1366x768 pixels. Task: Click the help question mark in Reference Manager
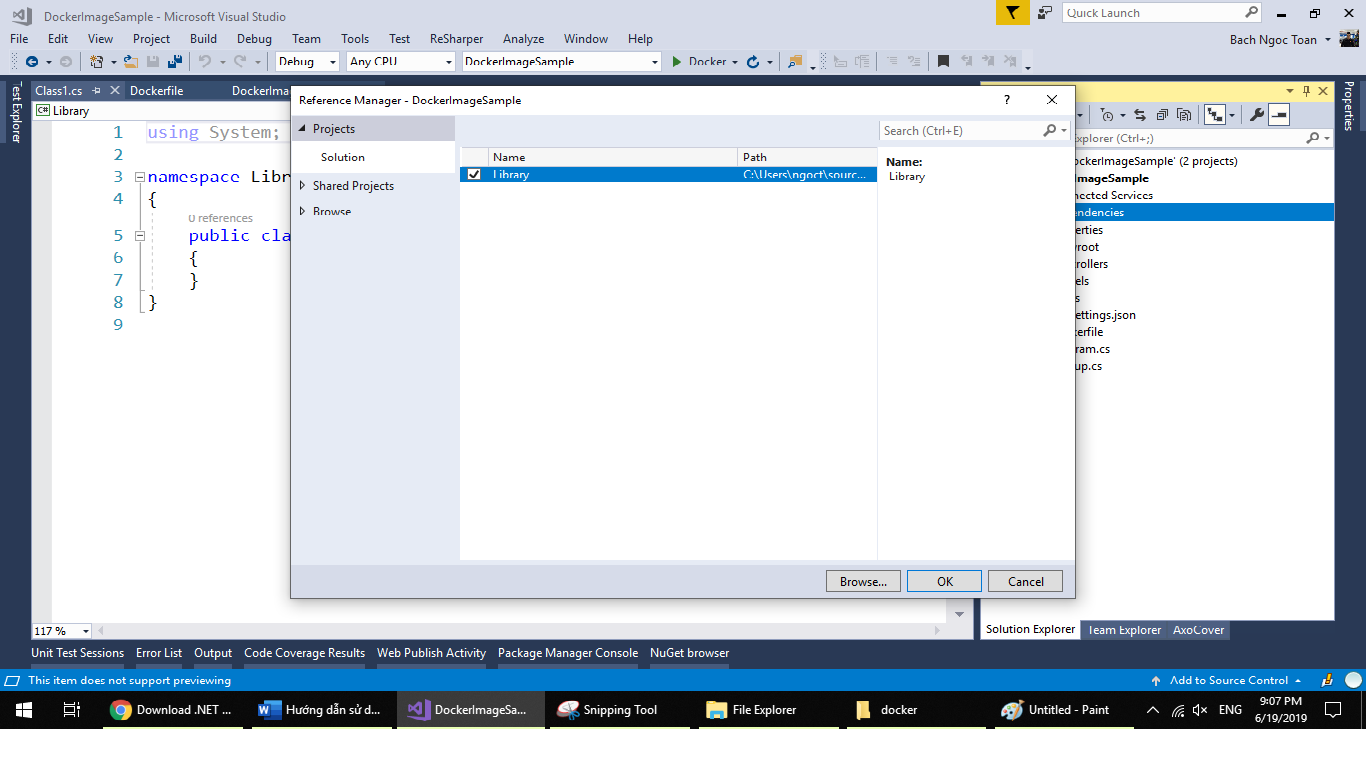pos(1007,100)
